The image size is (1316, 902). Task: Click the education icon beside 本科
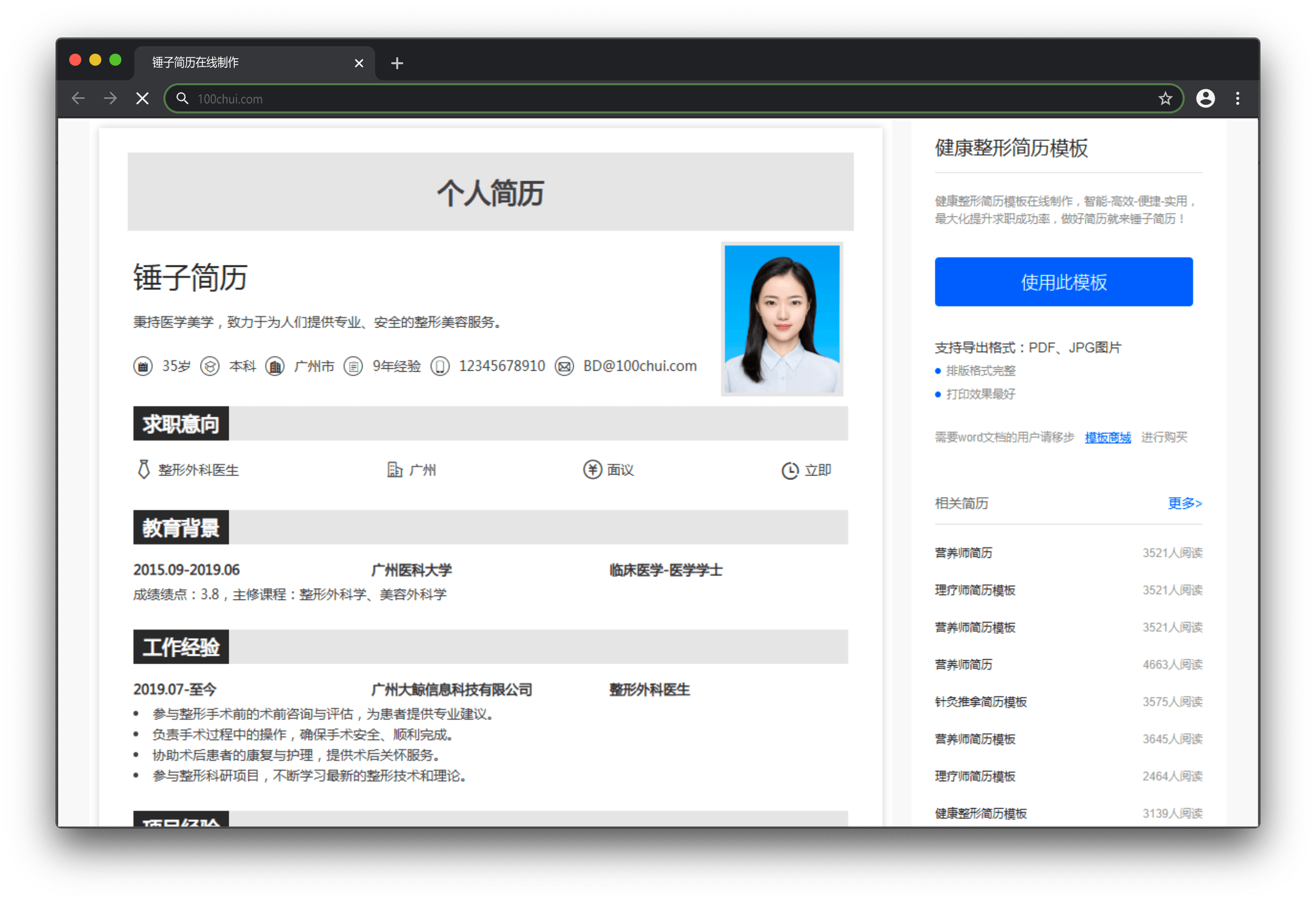coord(210,367)
